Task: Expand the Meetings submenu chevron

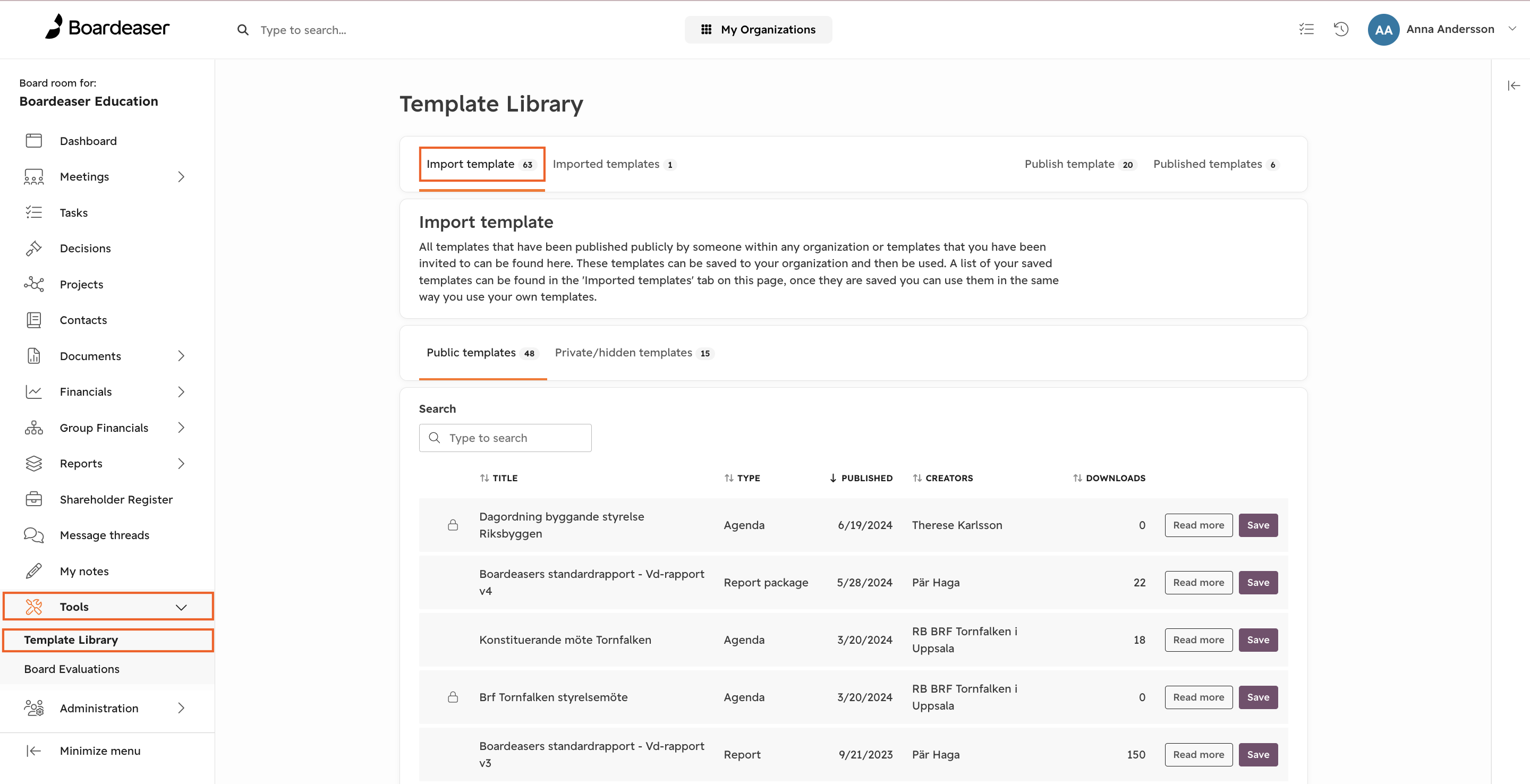Action: [x=181, y=176]
